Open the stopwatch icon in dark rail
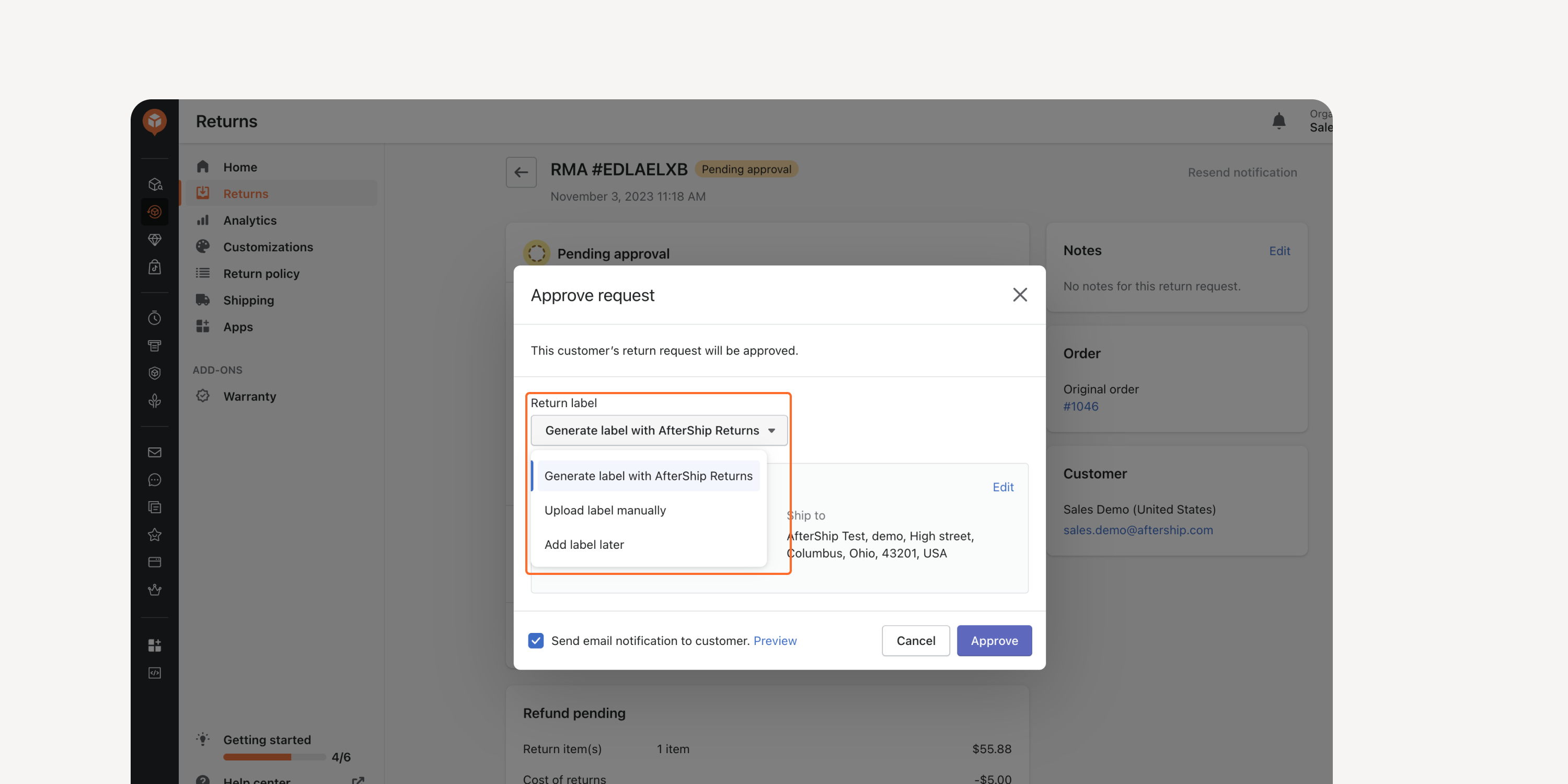Image resolution: width=1568 pixels, height=784 pixels. click(x=155, y=318)
